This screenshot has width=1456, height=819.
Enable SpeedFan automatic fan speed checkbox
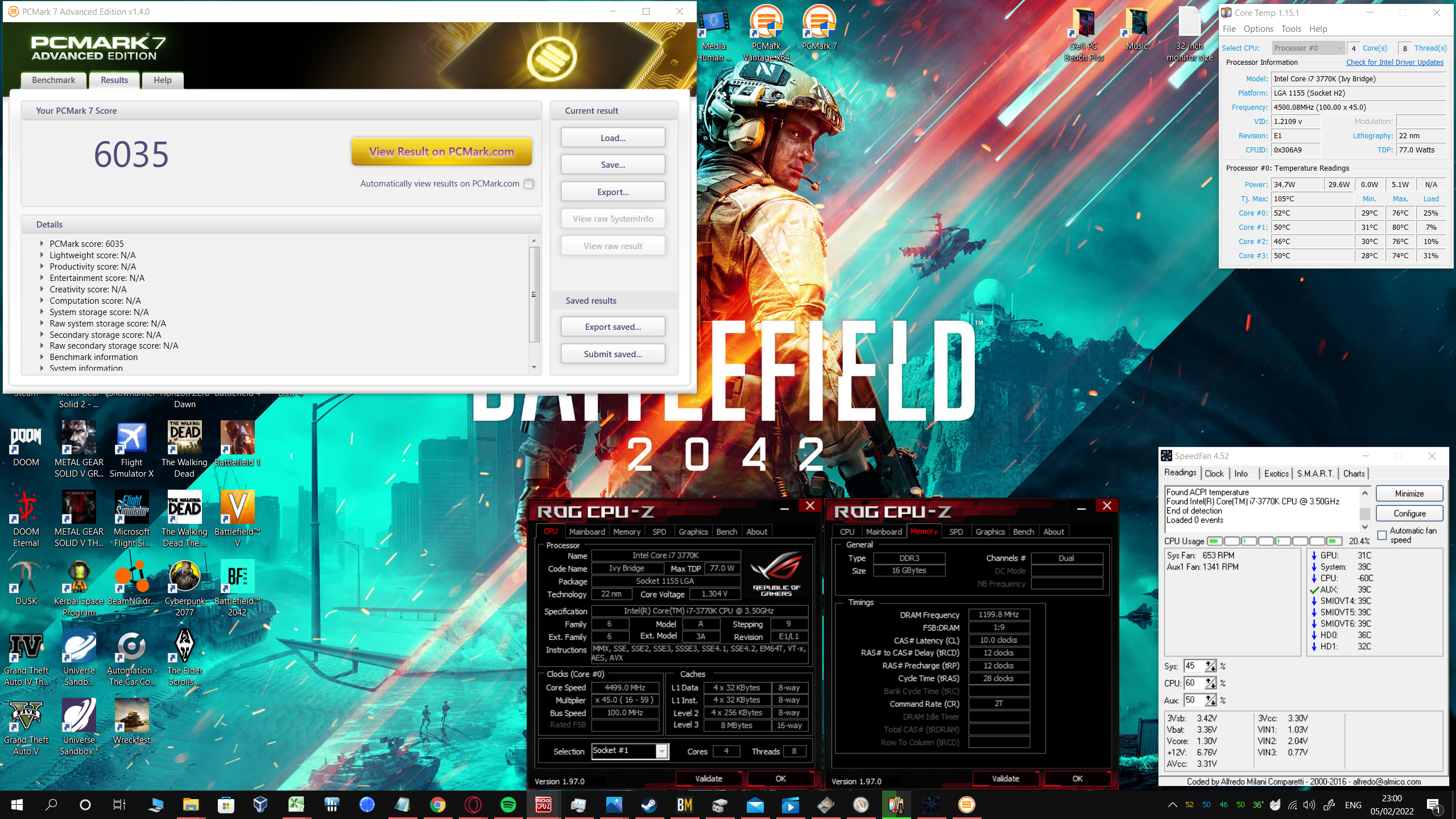click(1382, 535)
